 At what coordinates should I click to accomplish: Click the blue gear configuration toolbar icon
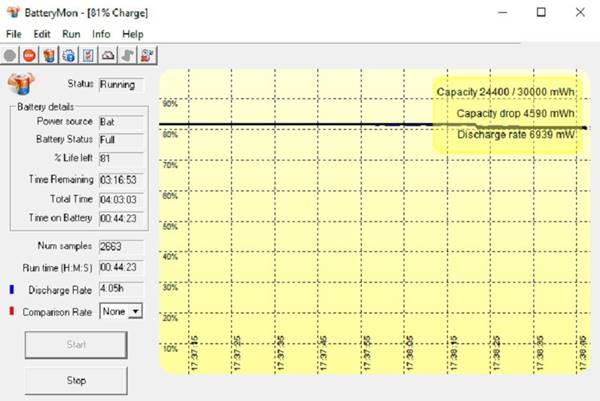click(x=68, y=56)
